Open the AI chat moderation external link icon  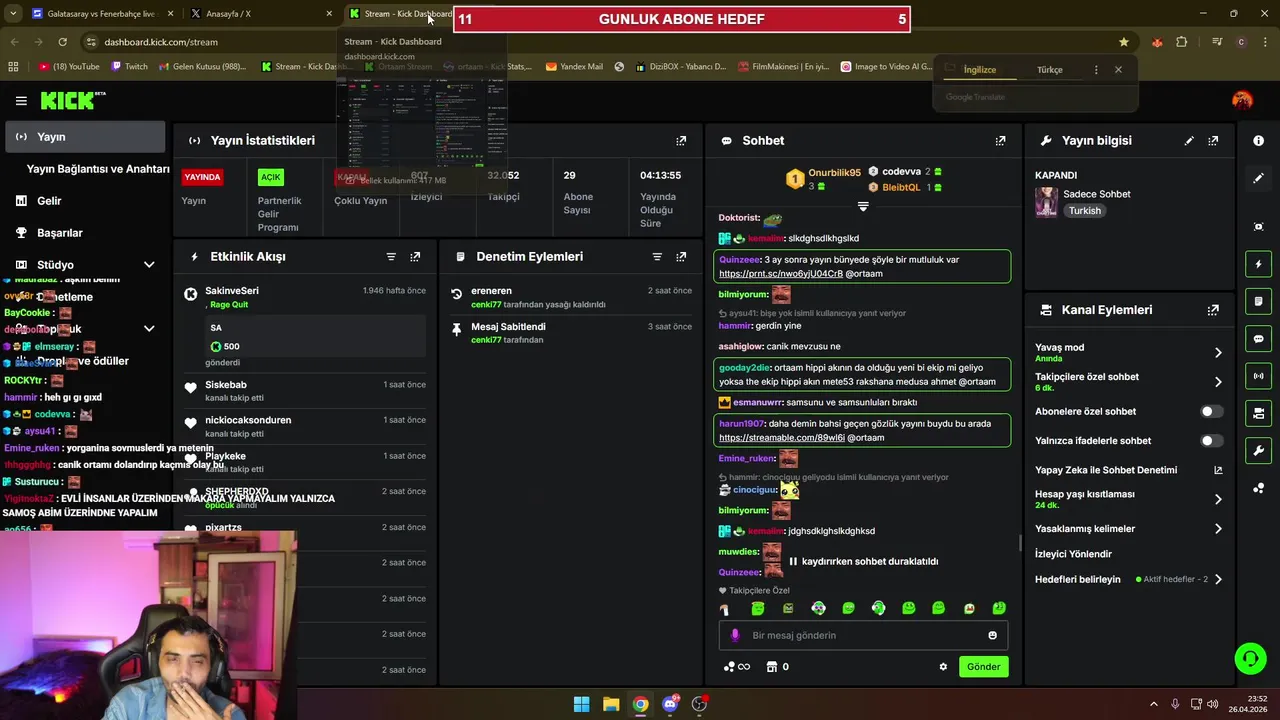(1218, 470)
